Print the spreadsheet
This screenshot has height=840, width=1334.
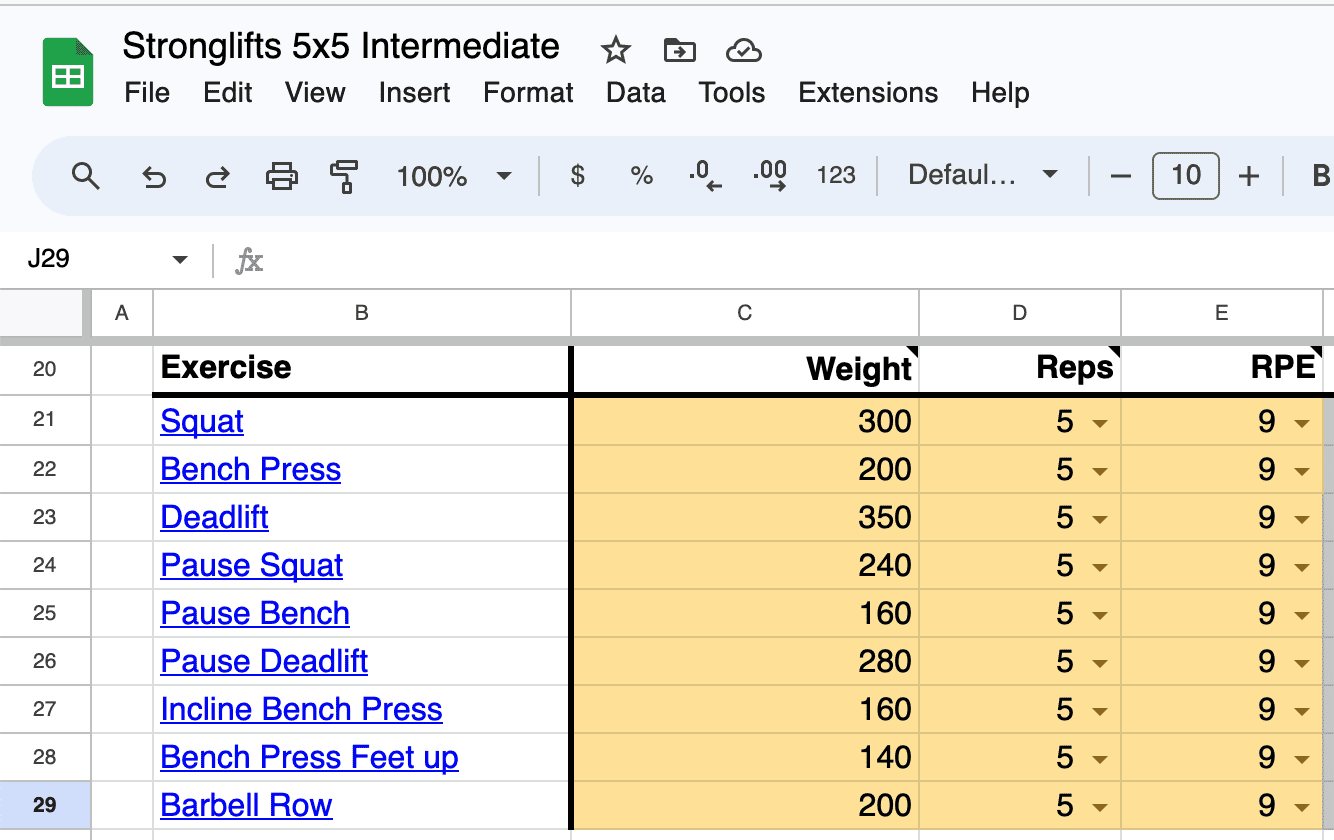(x=282, y=177)
